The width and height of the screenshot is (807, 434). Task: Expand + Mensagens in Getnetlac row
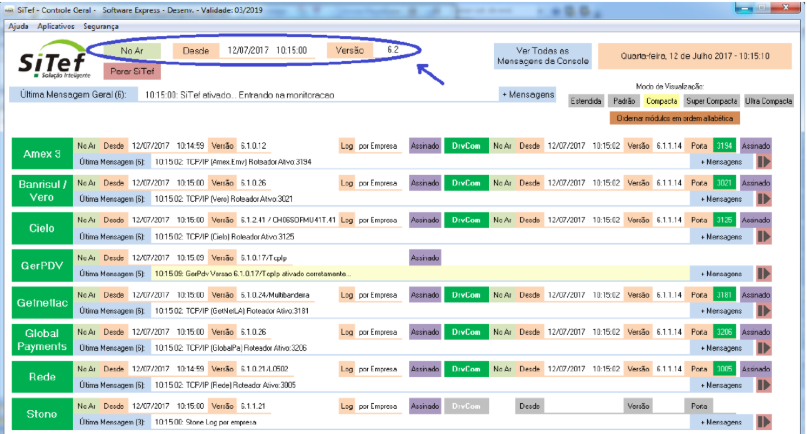(722, 310)
